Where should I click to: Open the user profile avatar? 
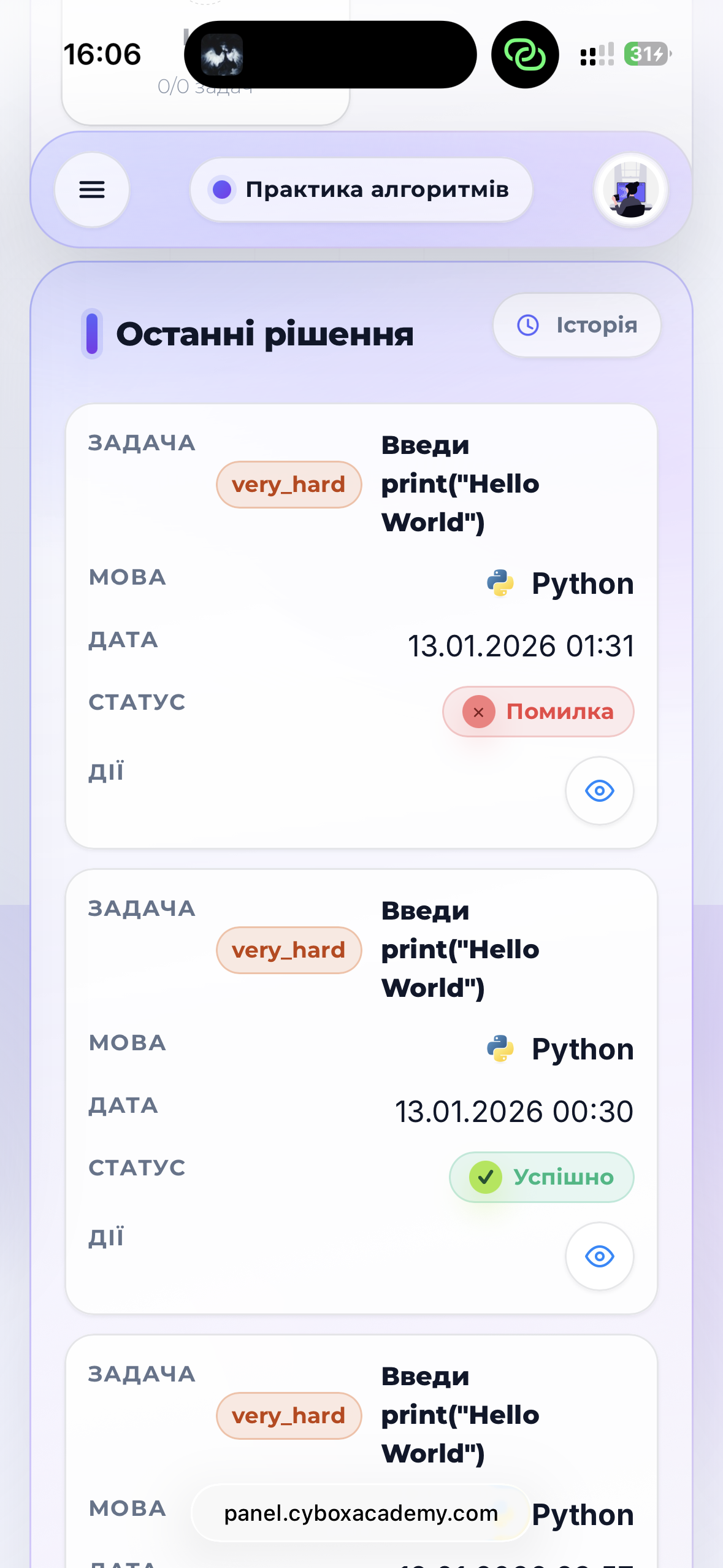[630, 190]
